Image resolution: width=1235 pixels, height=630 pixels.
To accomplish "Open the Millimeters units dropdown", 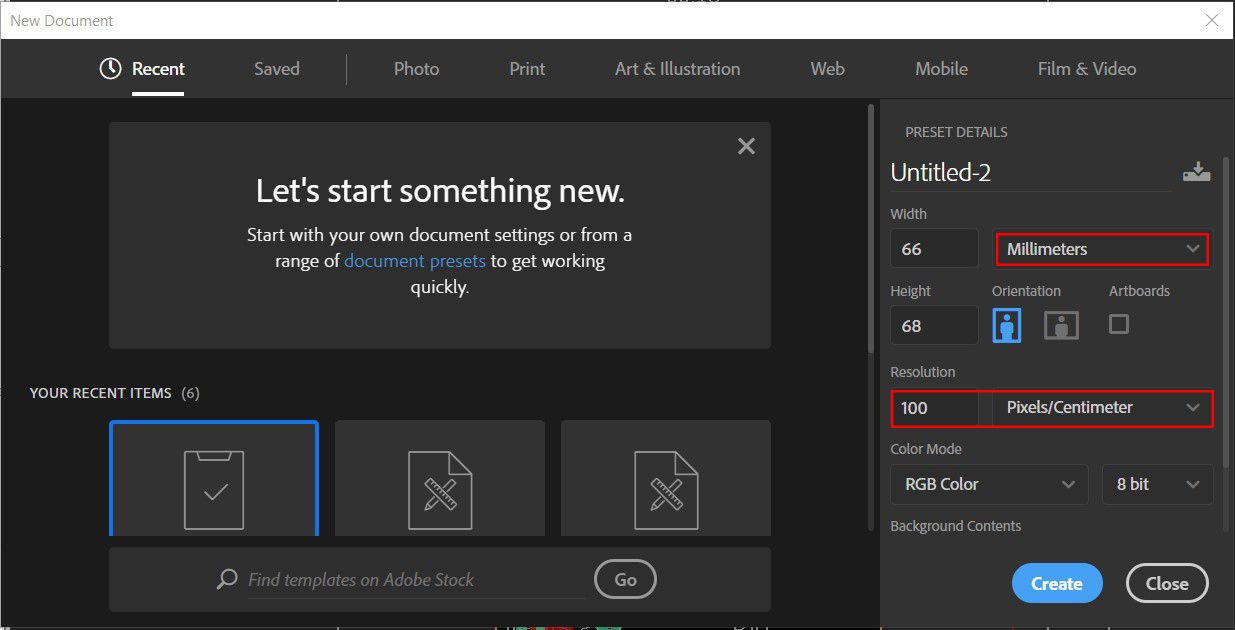I will 1101,248.
